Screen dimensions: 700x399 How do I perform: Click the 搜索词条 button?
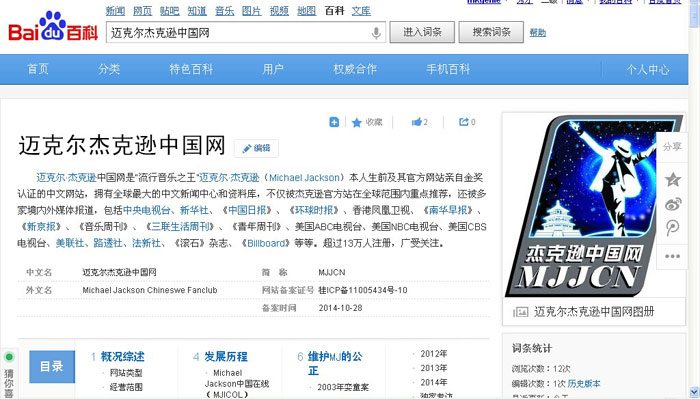pos(492,32)
